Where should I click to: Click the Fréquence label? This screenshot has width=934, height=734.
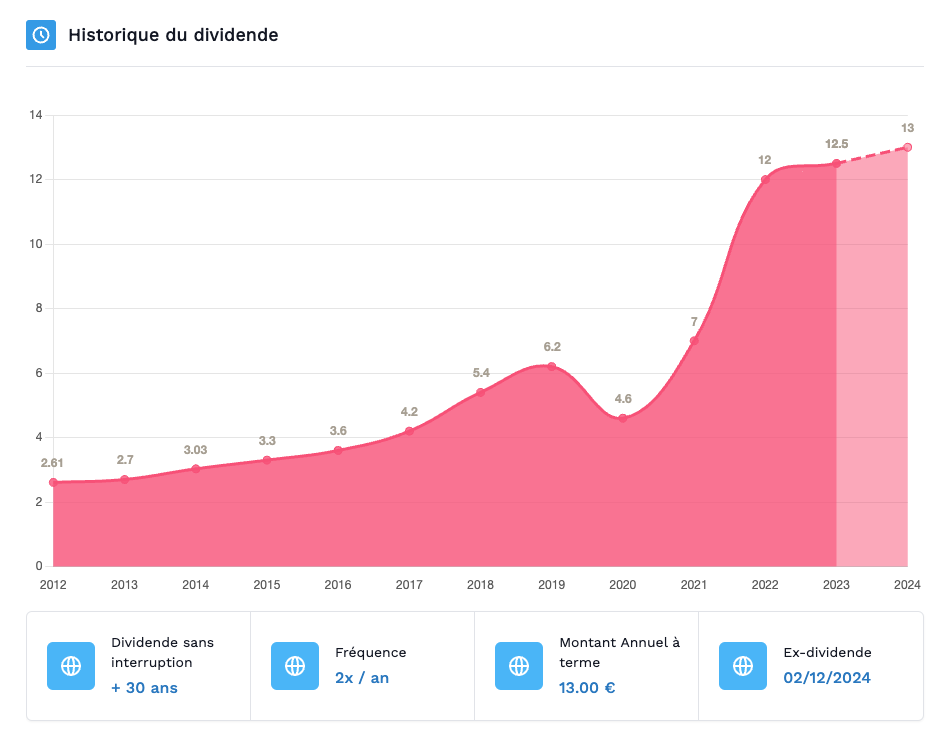point(371,652)
